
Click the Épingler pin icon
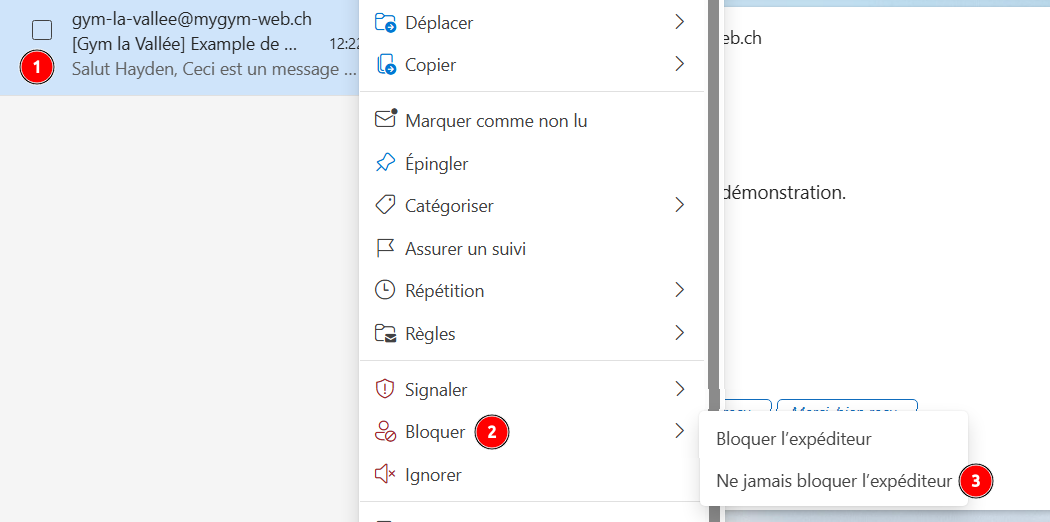click(x=385, y=163)
